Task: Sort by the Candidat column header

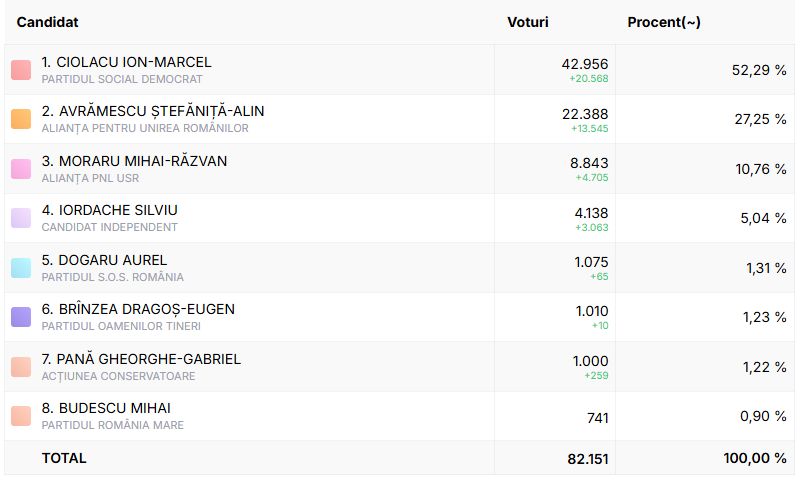Action: point(48,22)
